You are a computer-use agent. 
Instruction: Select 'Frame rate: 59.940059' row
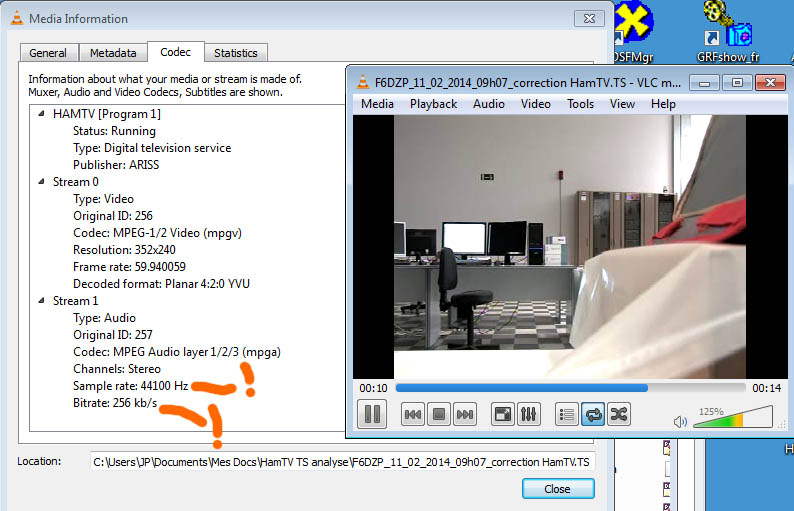click(129, 266)
